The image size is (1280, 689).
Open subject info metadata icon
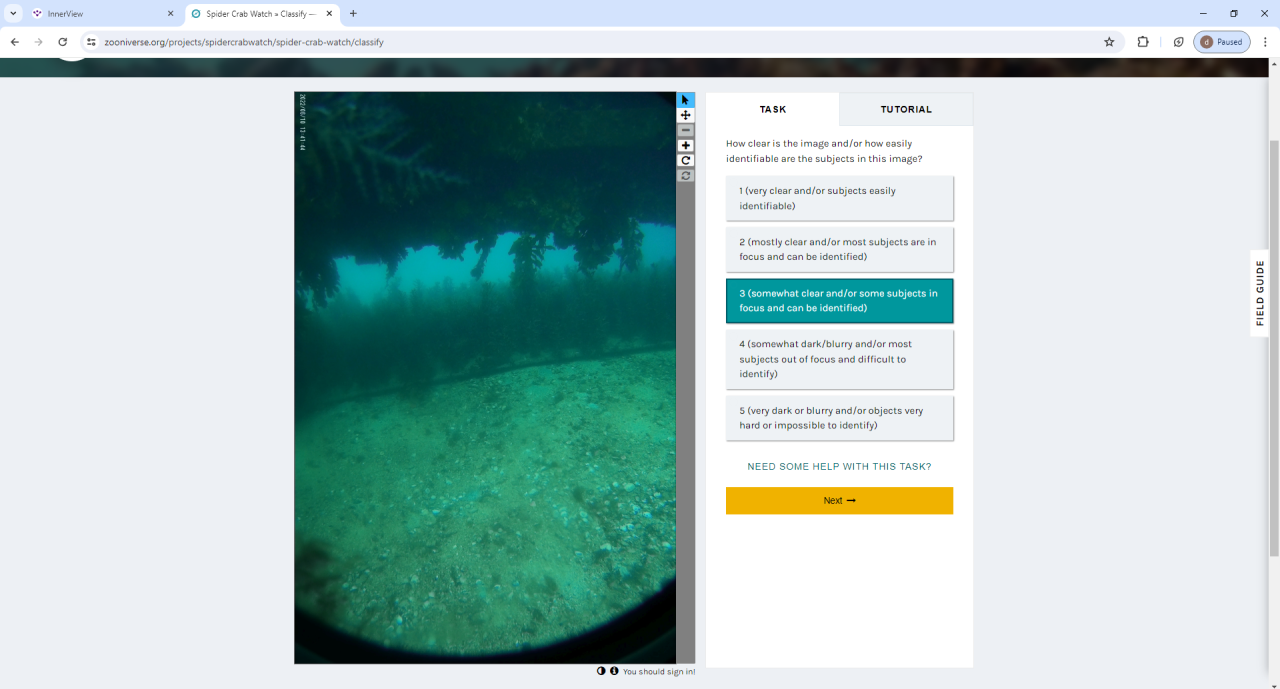[614, 671]
